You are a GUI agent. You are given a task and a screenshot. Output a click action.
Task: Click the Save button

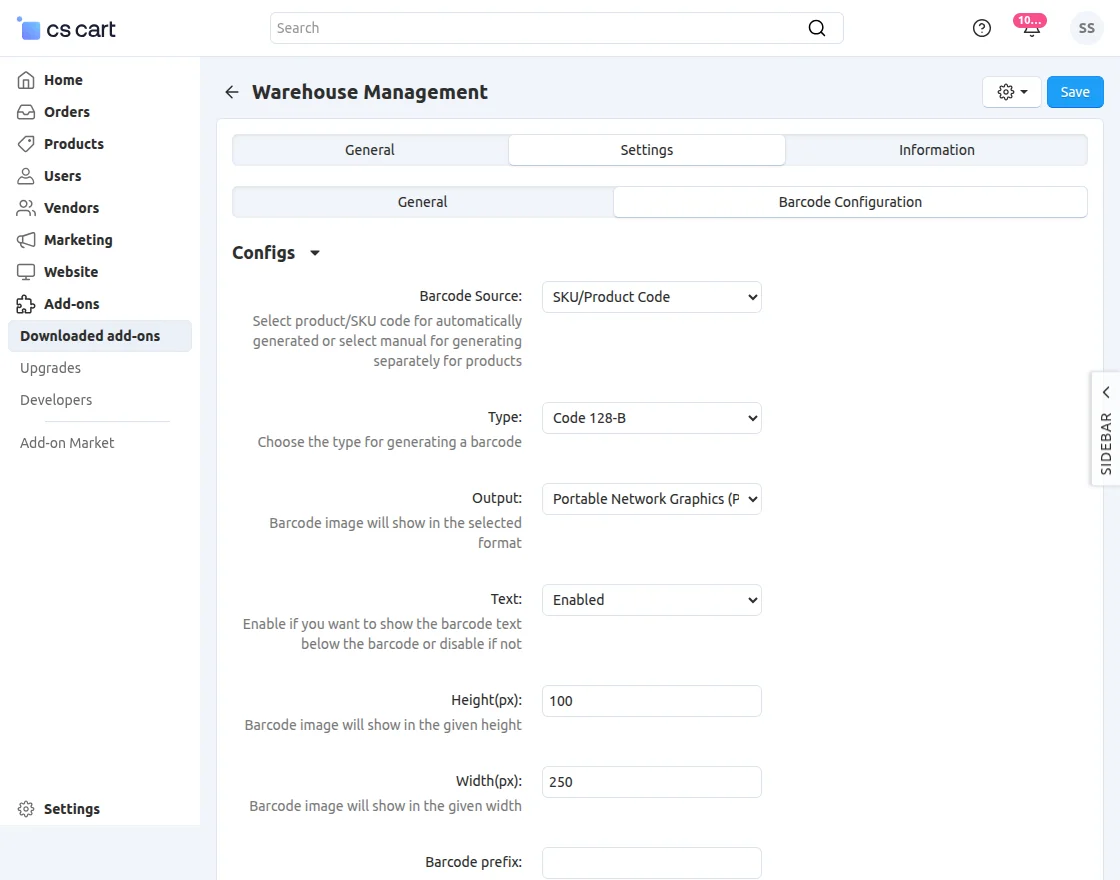tap(1075, 92)
